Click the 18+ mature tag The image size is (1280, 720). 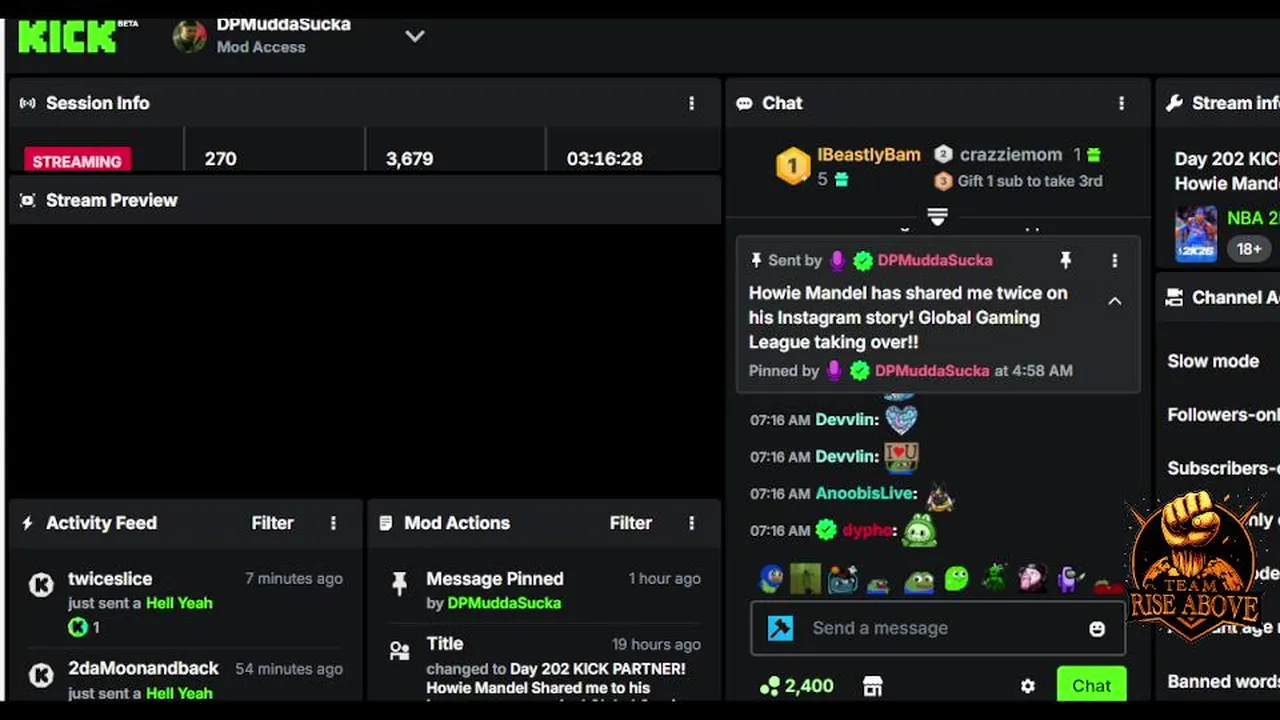click(x=1249, y=249)
